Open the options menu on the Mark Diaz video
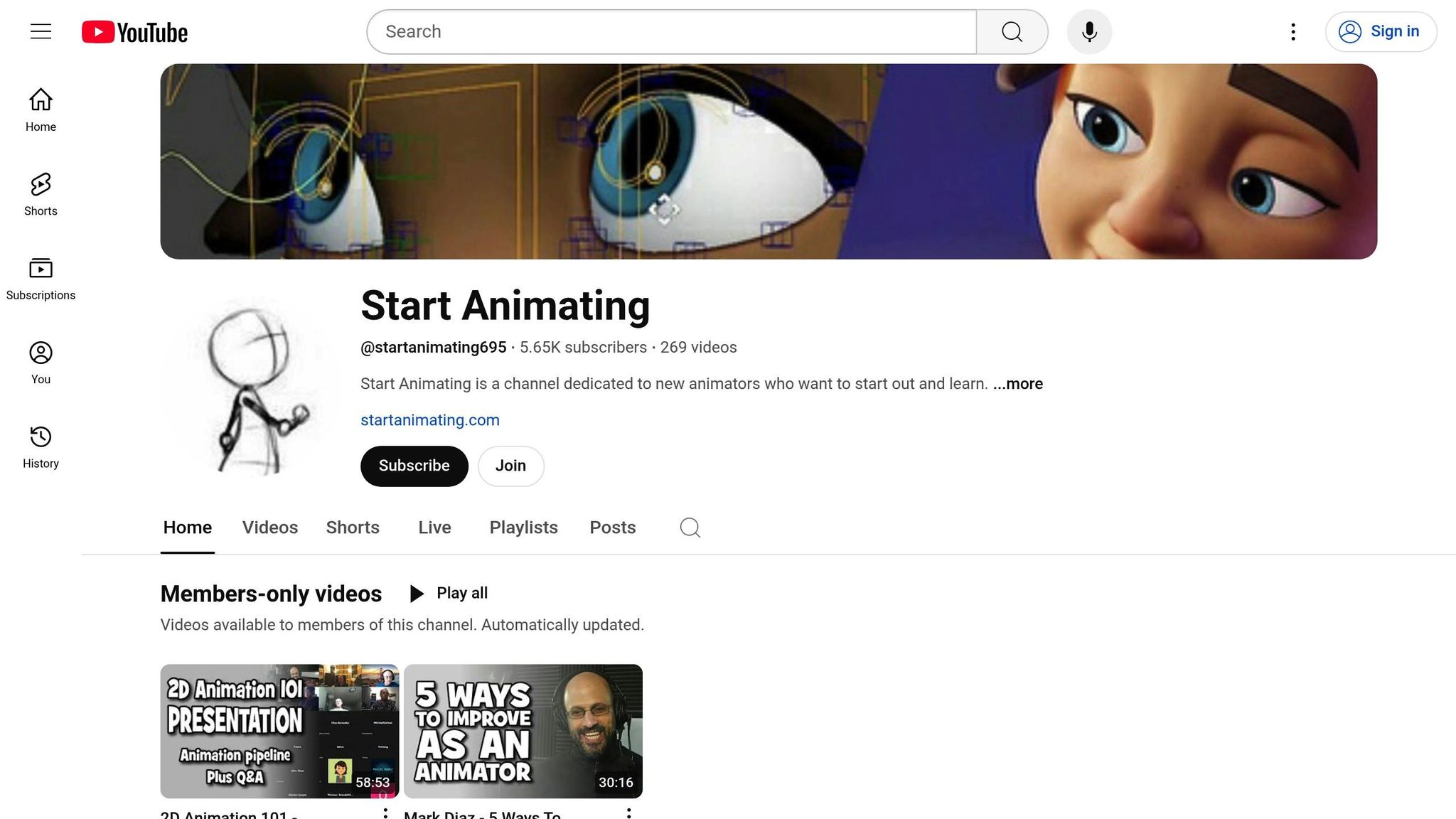Screen dimensions: 1456x819 [628, 813]
